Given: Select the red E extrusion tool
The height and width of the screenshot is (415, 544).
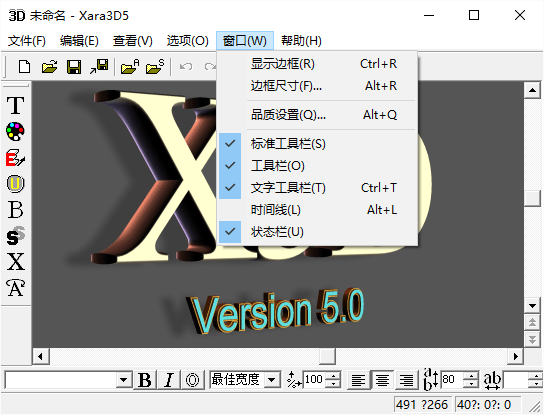Looking at the screenshot, I should 16,158.
